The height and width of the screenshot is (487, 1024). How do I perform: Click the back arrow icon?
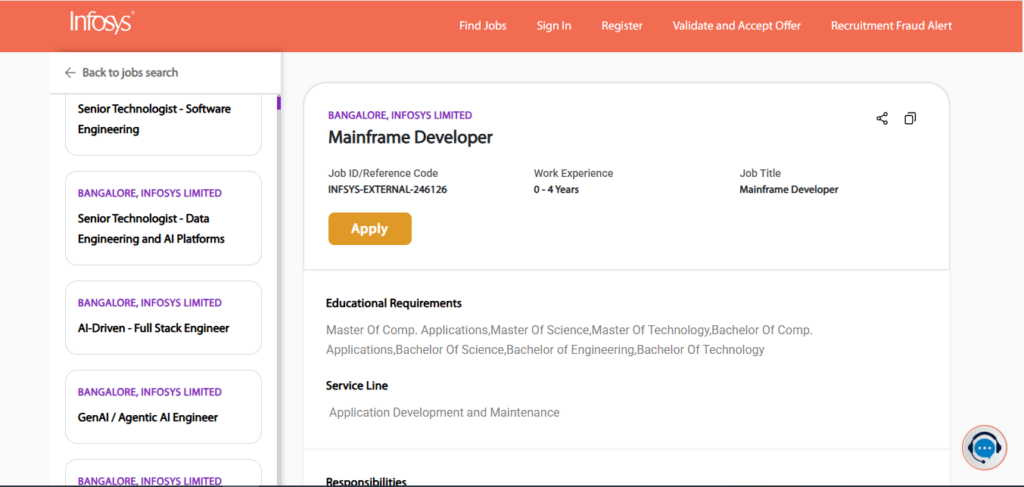(x=70, y=72)
